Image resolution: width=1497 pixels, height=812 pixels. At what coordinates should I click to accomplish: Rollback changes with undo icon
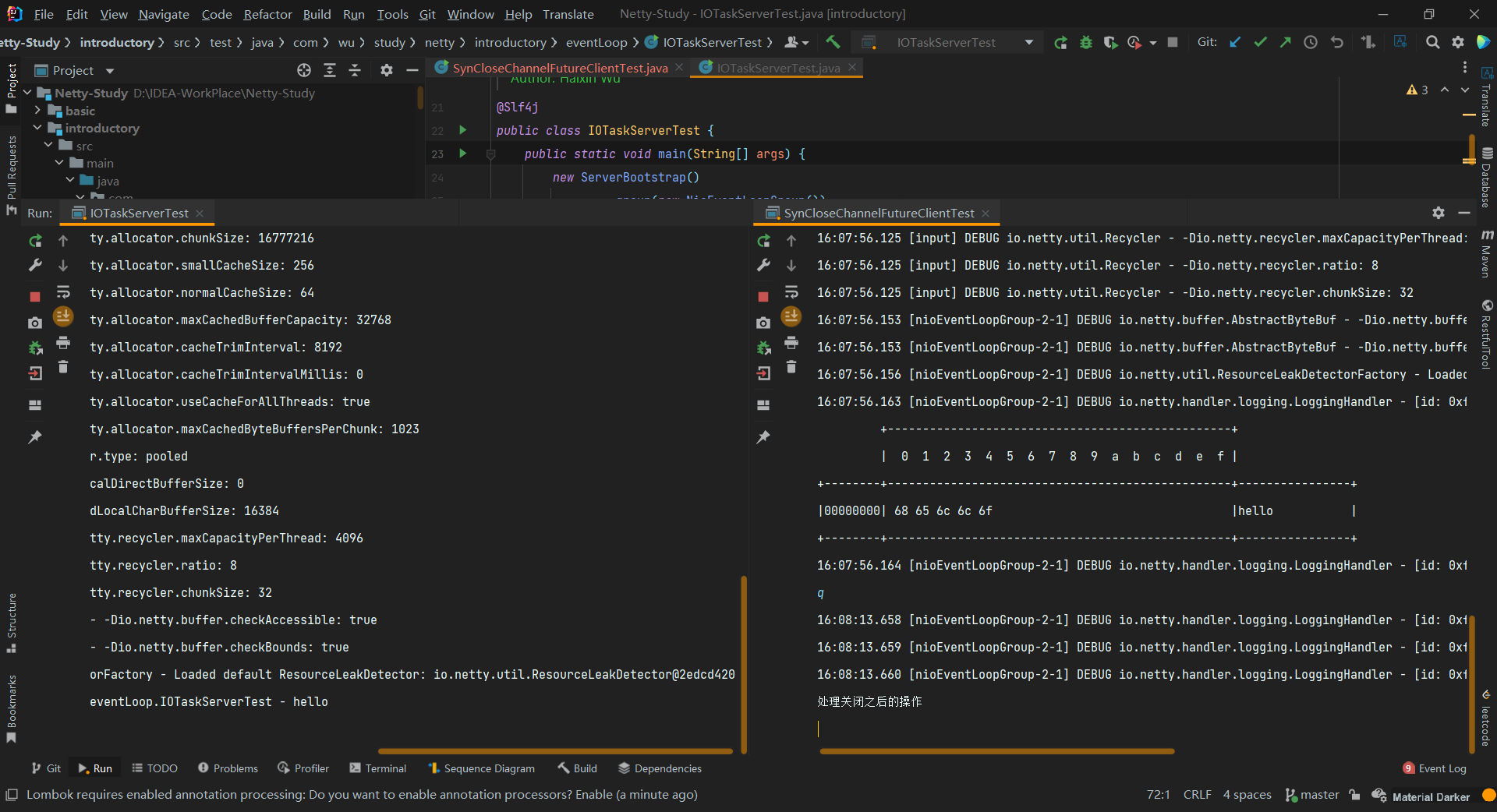click(x=1336, y=42)
